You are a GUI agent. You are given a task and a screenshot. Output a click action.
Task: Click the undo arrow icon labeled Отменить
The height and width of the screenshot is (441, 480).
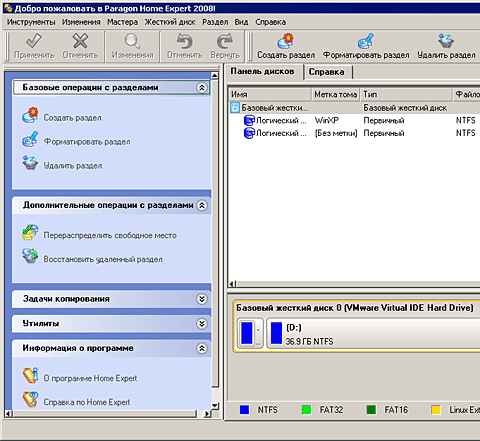(x=185, y=41)
